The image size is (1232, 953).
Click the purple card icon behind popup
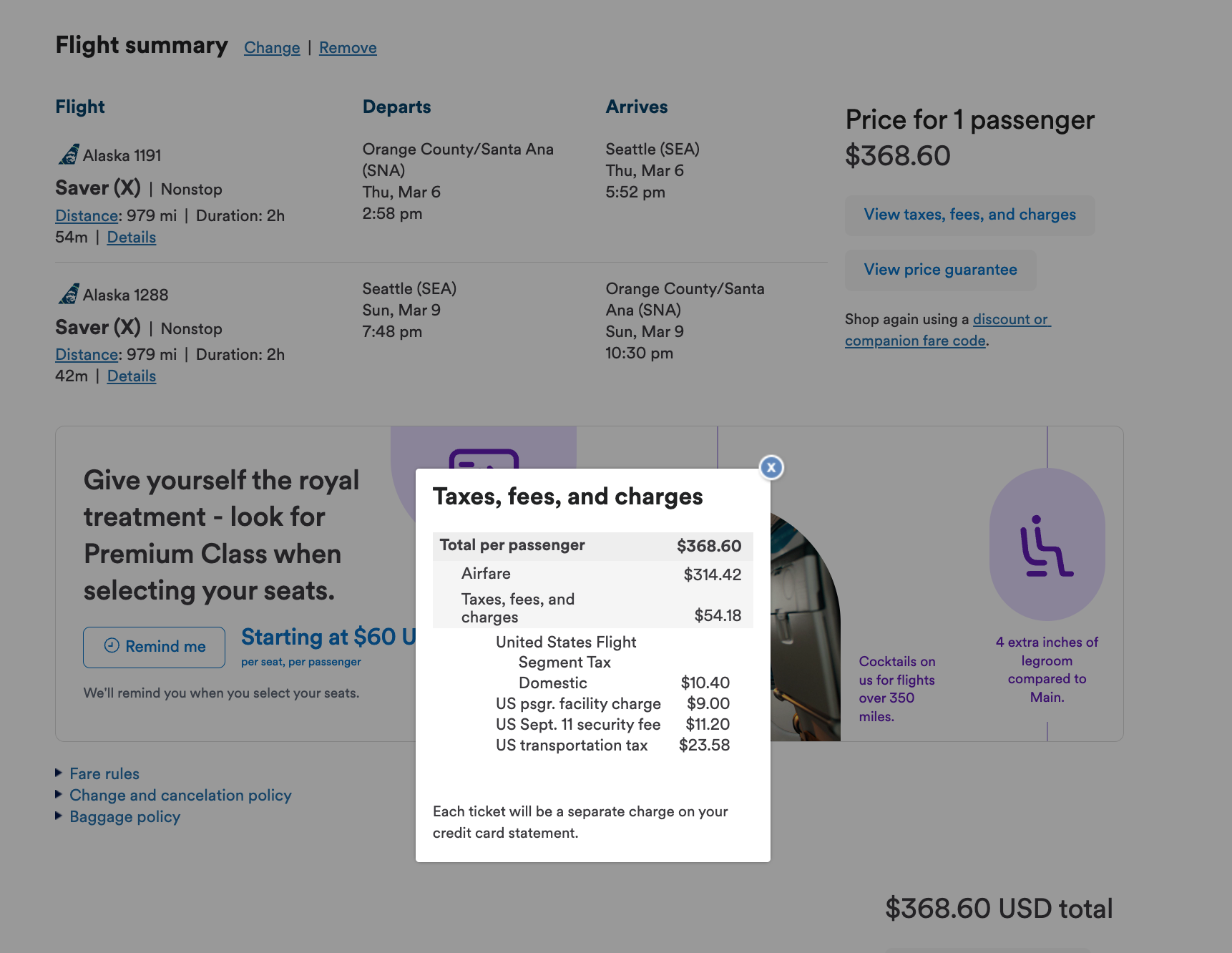(x=484, y=458)
